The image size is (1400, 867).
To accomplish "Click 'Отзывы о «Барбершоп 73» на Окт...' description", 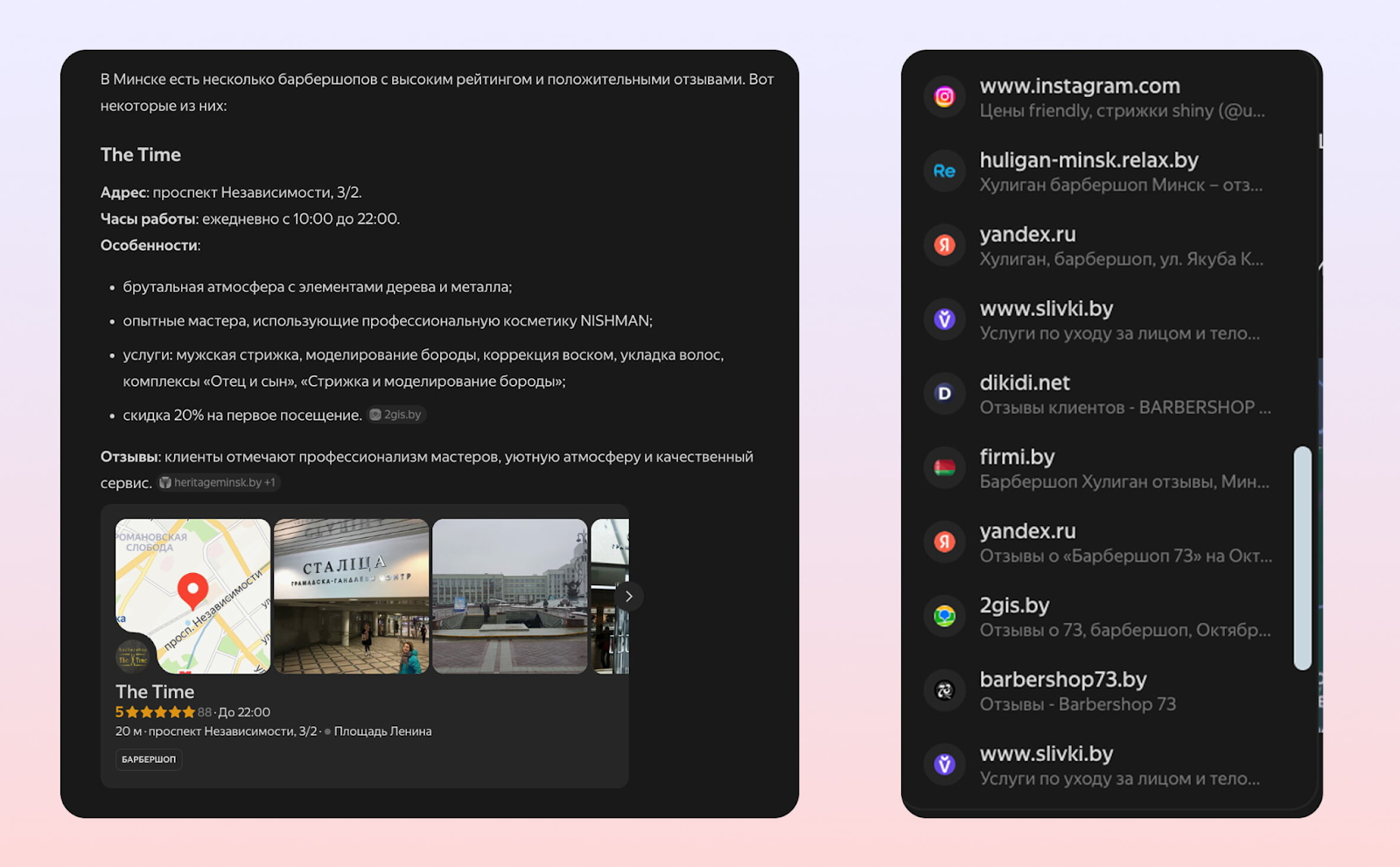I will click(x=1126, y=556).
